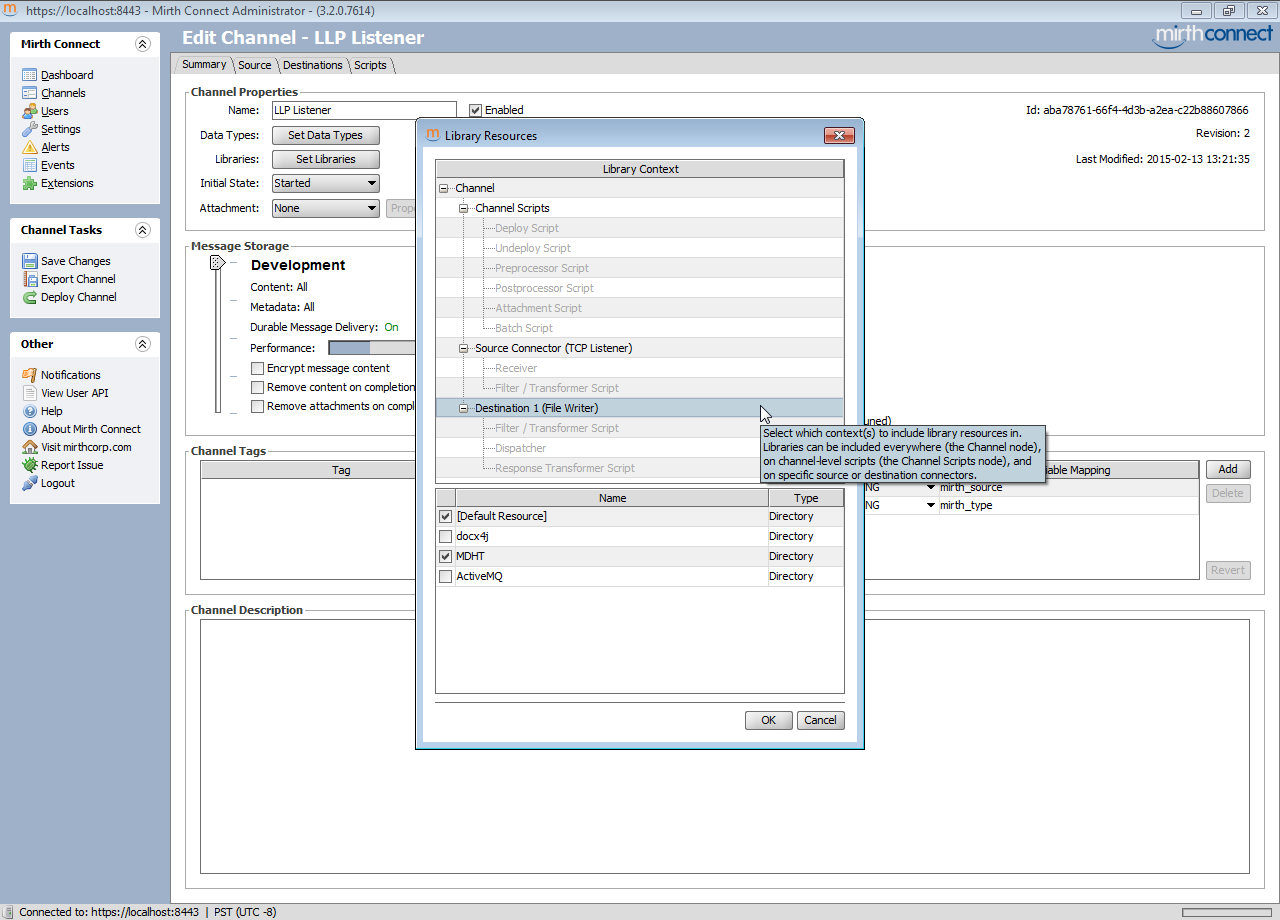The image size is (1280, 920).
Task: Click the Notifications icon
Action: pos(30,375)
